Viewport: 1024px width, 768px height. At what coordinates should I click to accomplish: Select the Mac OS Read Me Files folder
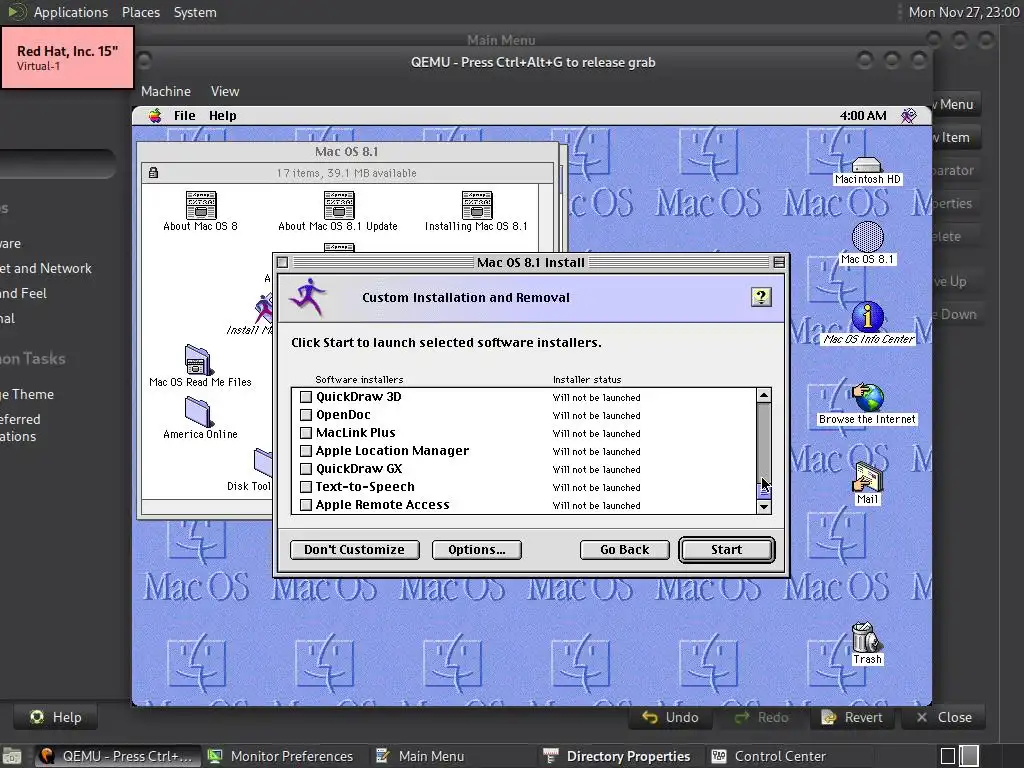point(198,360)
